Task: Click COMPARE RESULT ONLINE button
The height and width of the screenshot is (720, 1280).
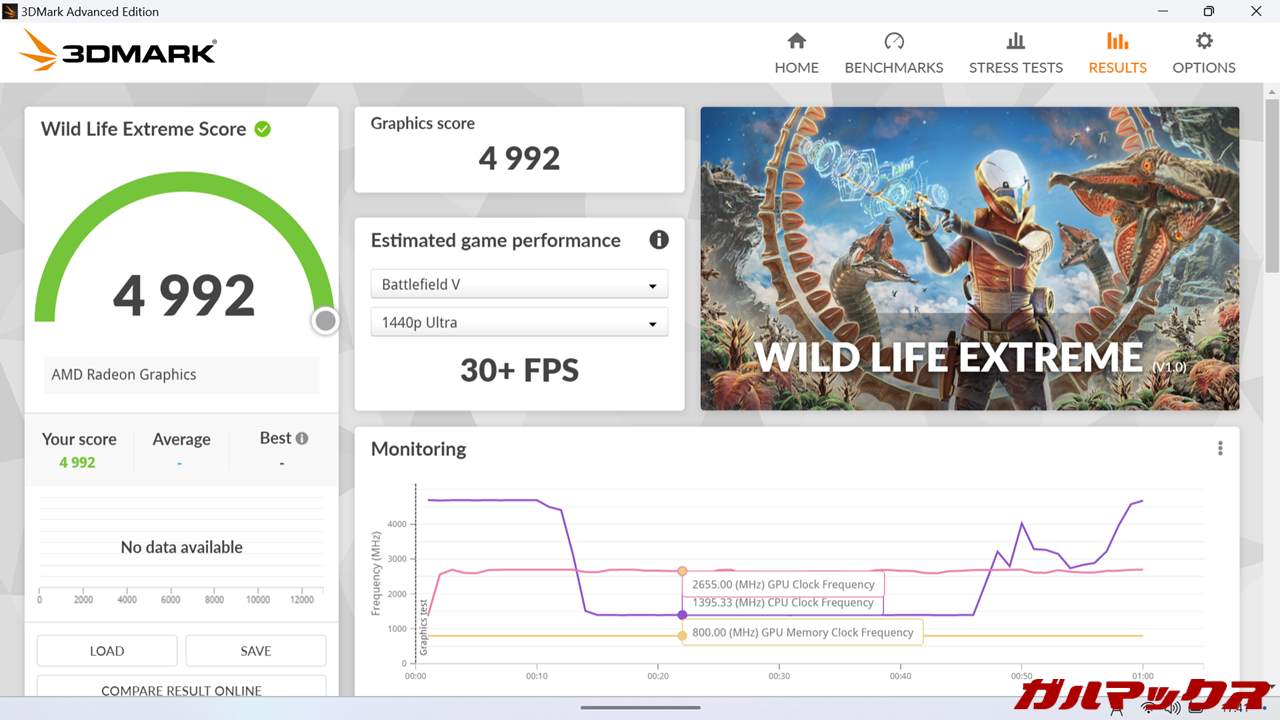Action: click(181, 688)
